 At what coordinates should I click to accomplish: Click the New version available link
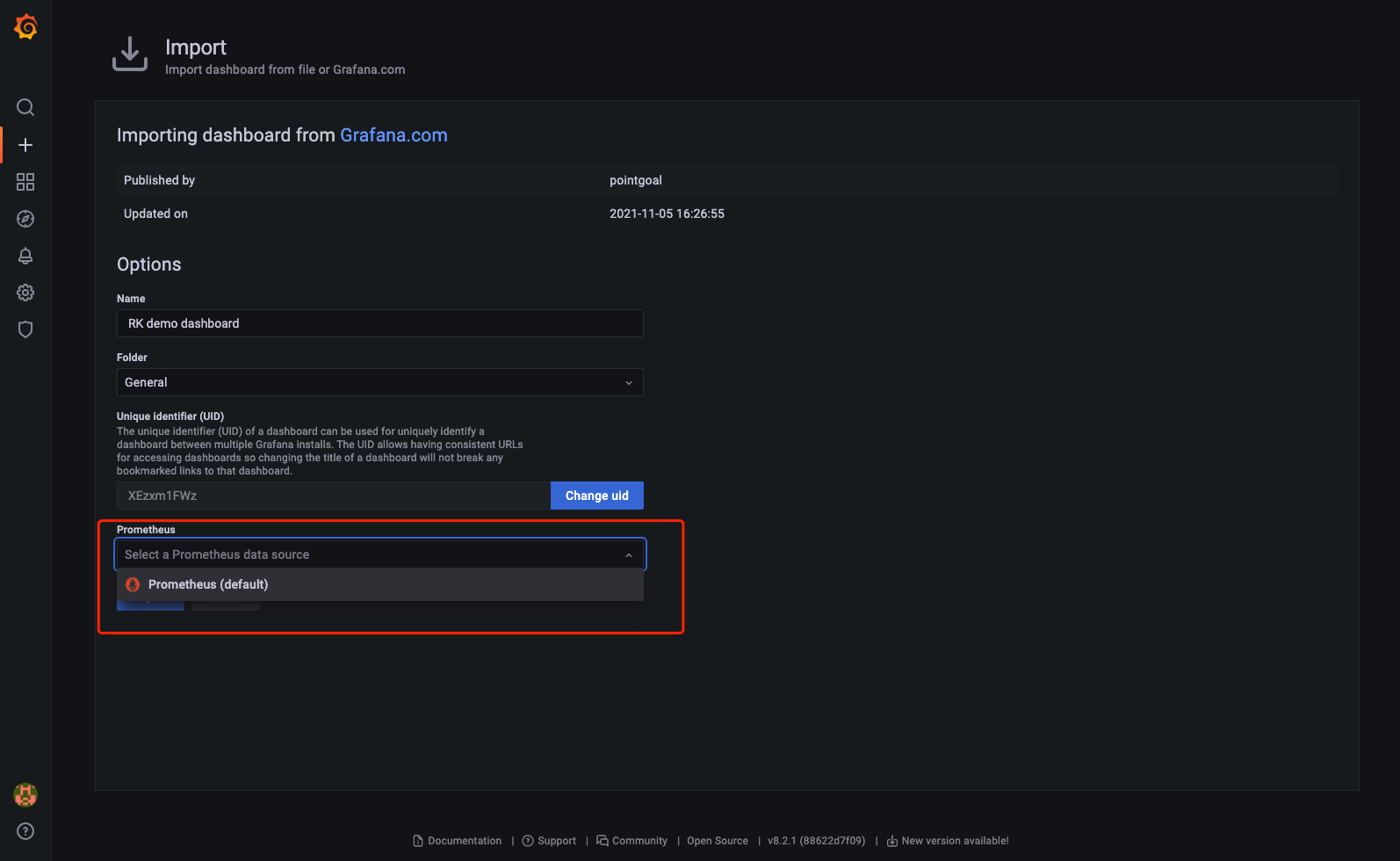tap(948, 841)
